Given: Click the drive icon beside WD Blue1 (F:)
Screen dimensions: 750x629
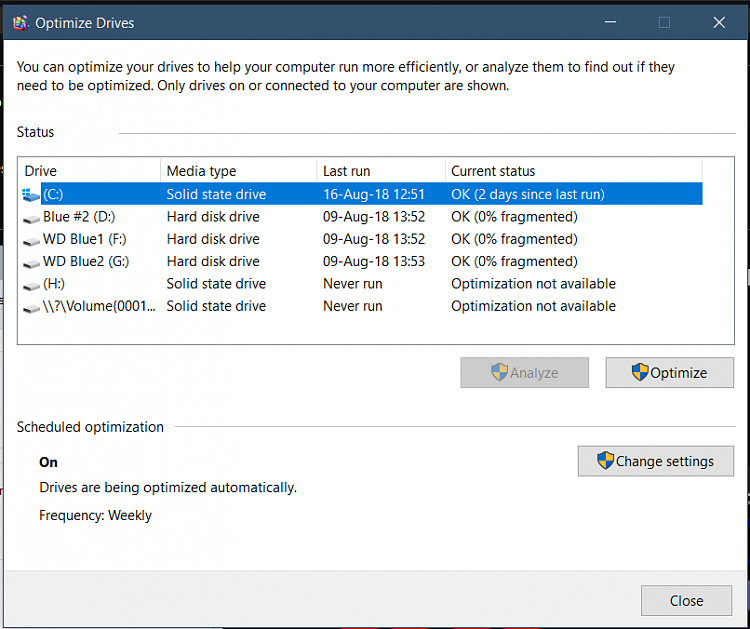Looking at the screenshot, I should [32, 241].
